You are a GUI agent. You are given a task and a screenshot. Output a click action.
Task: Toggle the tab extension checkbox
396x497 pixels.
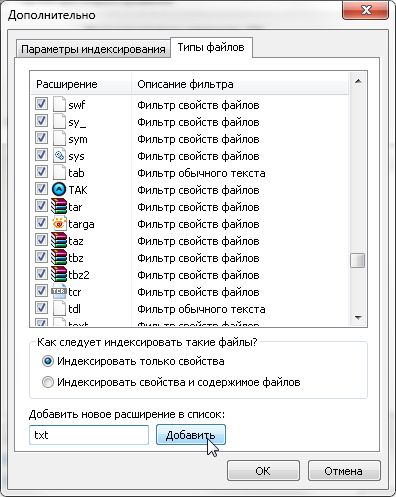click(41, 172)
